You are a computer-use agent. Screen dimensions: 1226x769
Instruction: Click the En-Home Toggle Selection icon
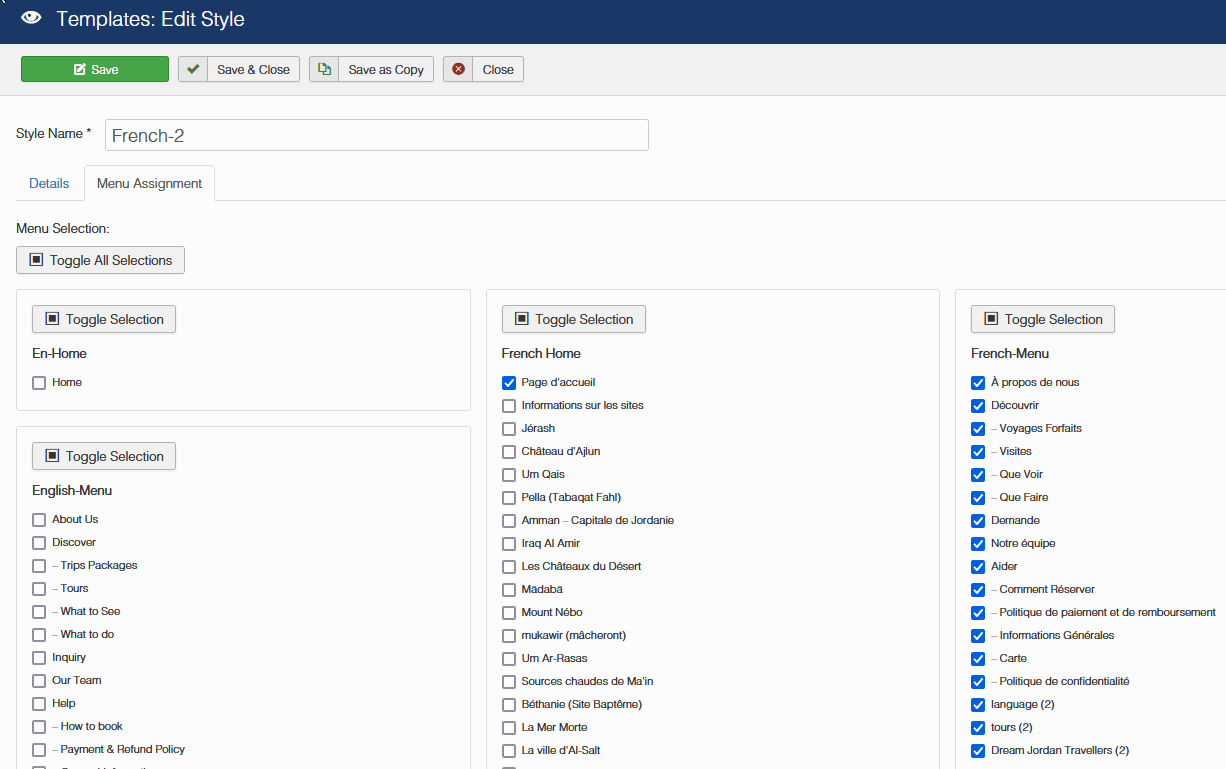coord(53,319)
